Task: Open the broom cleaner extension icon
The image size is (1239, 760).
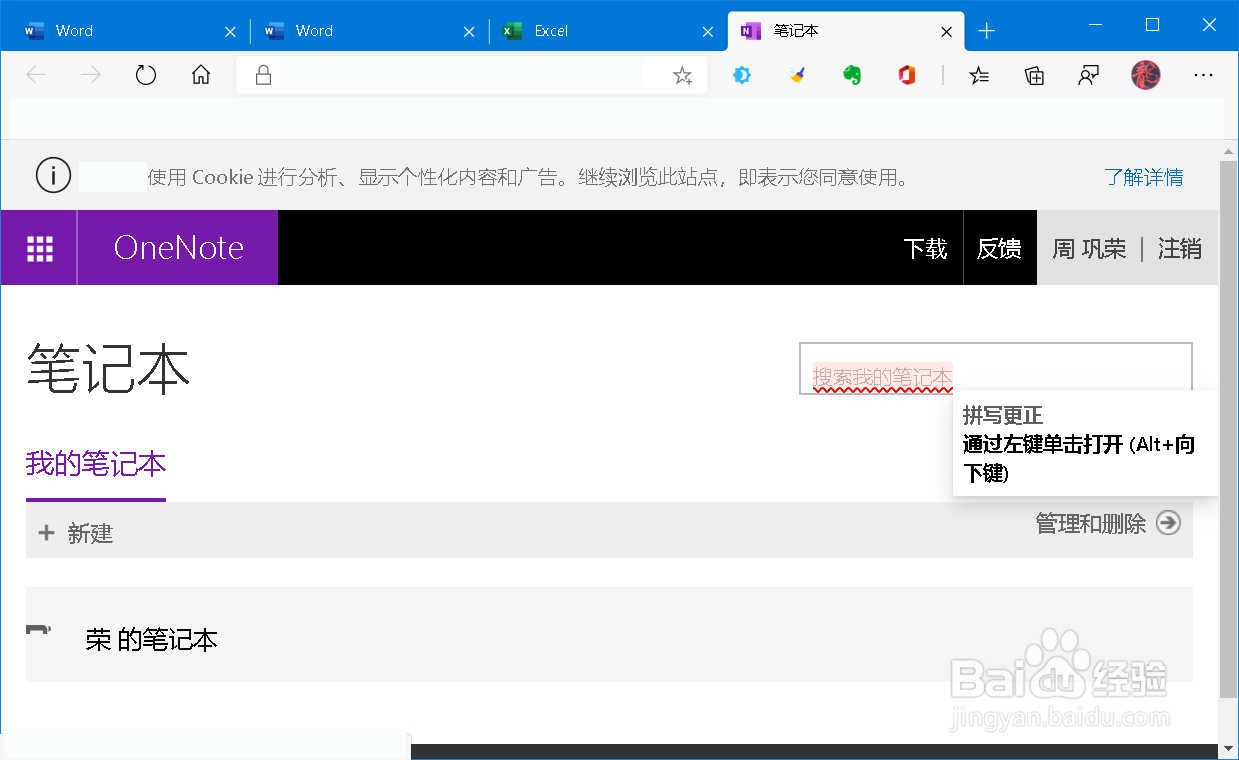Action: [797, 75]
